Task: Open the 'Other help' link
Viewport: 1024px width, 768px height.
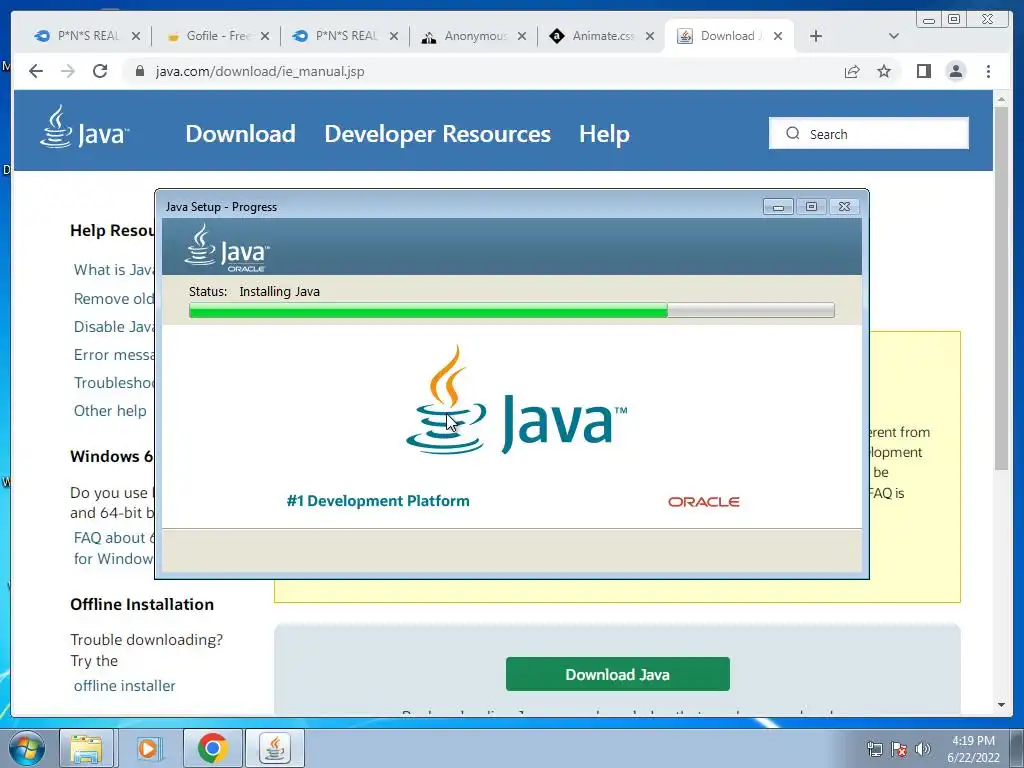Action: click(x=110, y=411)
